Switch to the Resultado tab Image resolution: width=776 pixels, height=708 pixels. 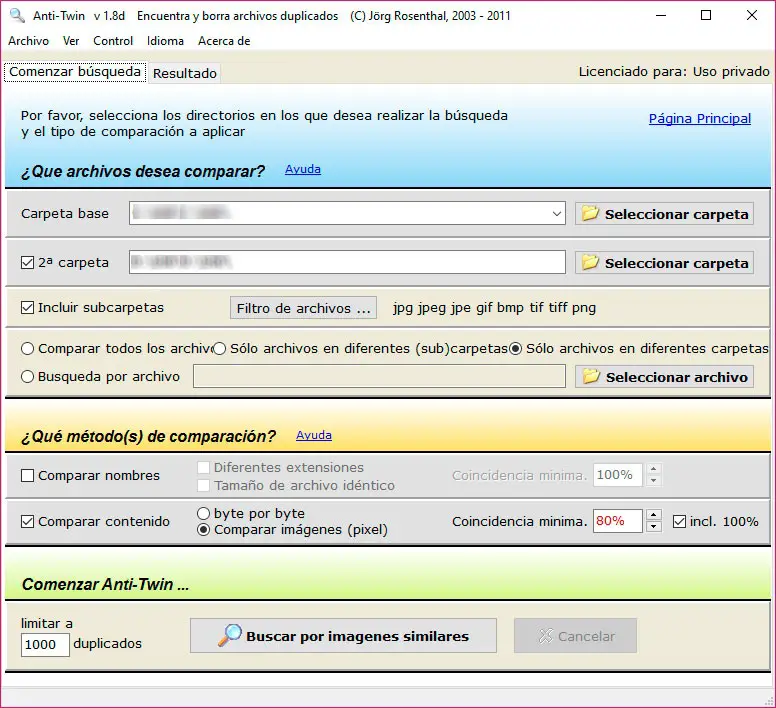185,73
